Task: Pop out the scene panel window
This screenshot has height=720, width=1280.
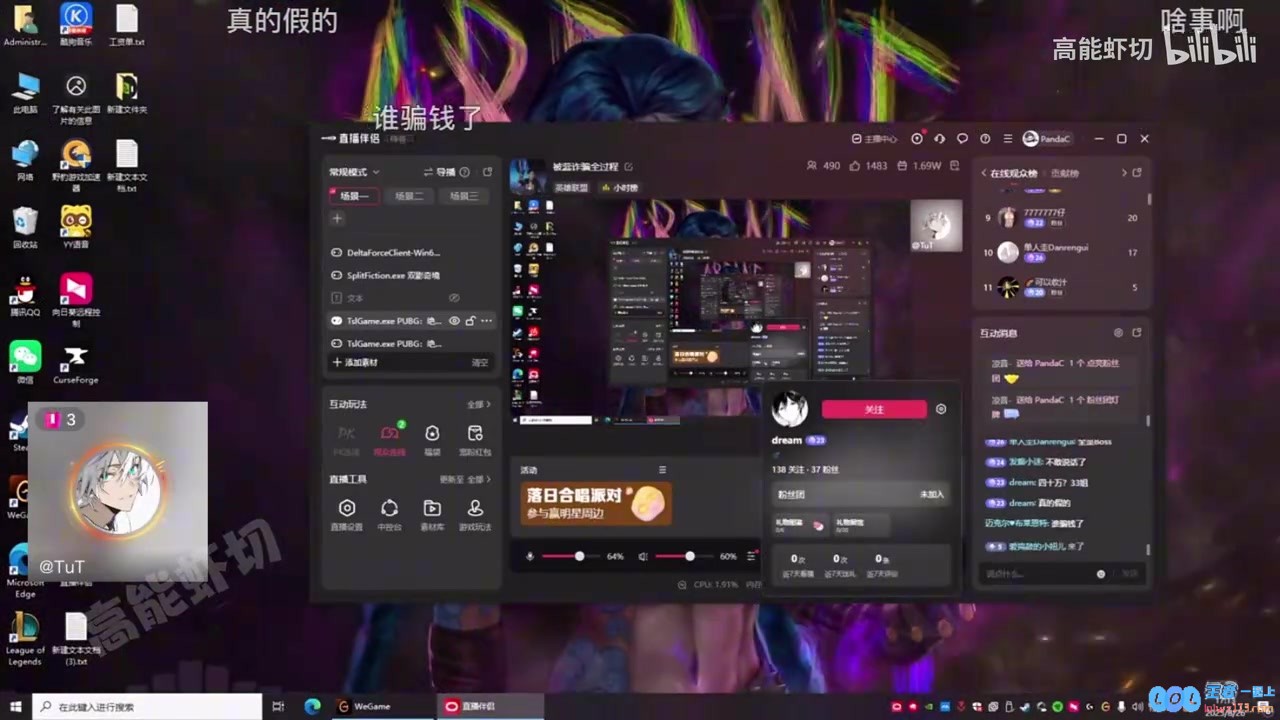Action: coord(487,172)
